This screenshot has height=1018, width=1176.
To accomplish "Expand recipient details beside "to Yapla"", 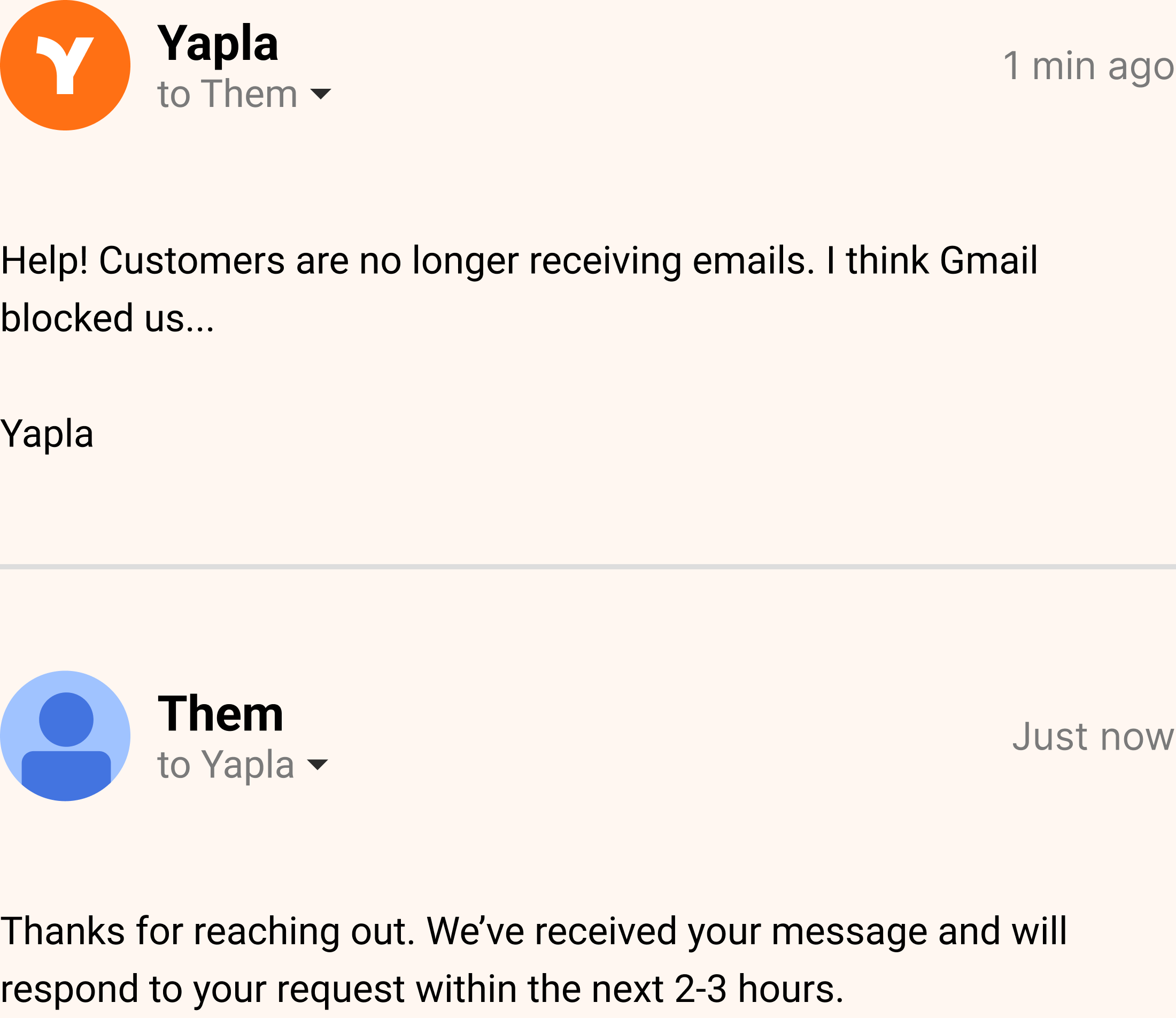I will click(x=318, y=764).
